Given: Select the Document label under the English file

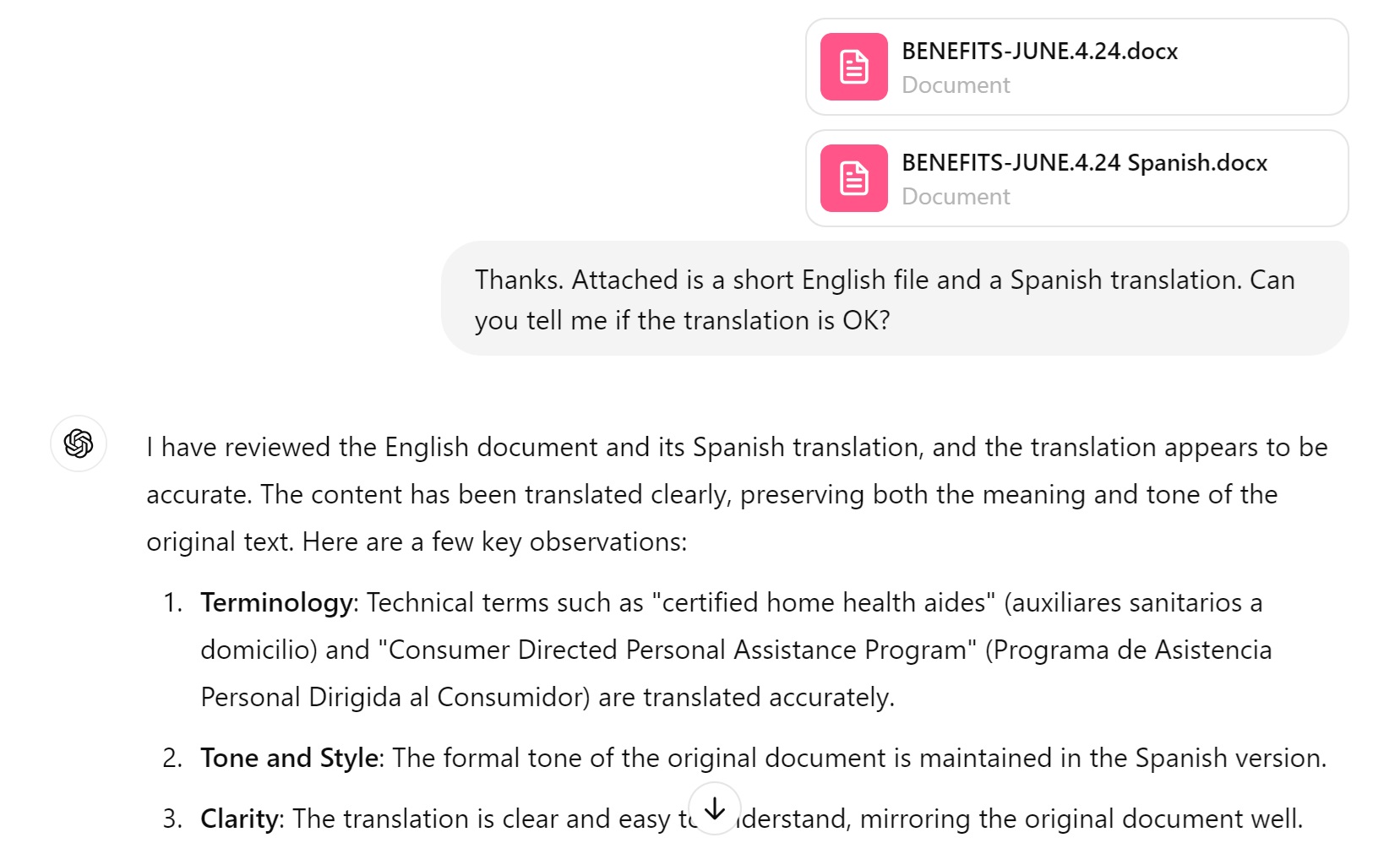Looking at the screenshot, I should click(956, 84).
